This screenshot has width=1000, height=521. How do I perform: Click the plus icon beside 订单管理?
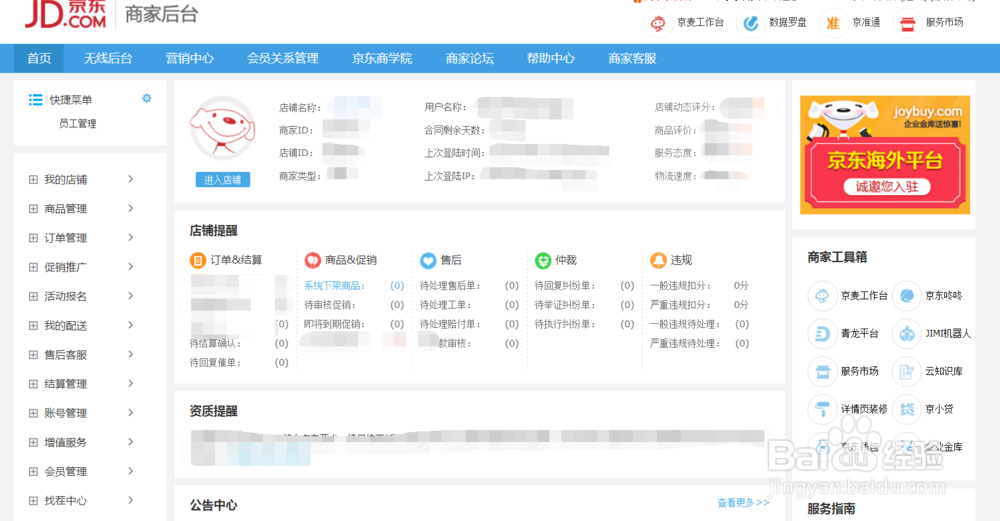33,238
